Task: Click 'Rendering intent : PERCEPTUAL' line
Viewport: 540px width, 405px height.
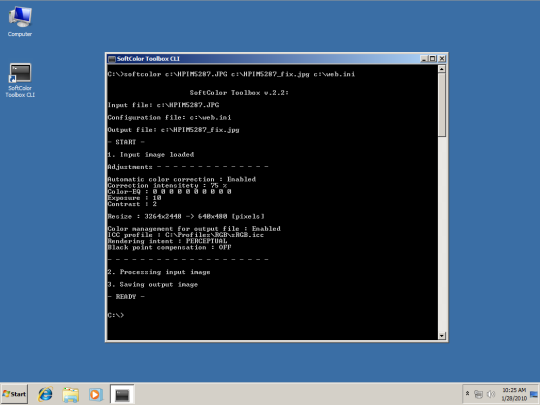Action: 167,241
